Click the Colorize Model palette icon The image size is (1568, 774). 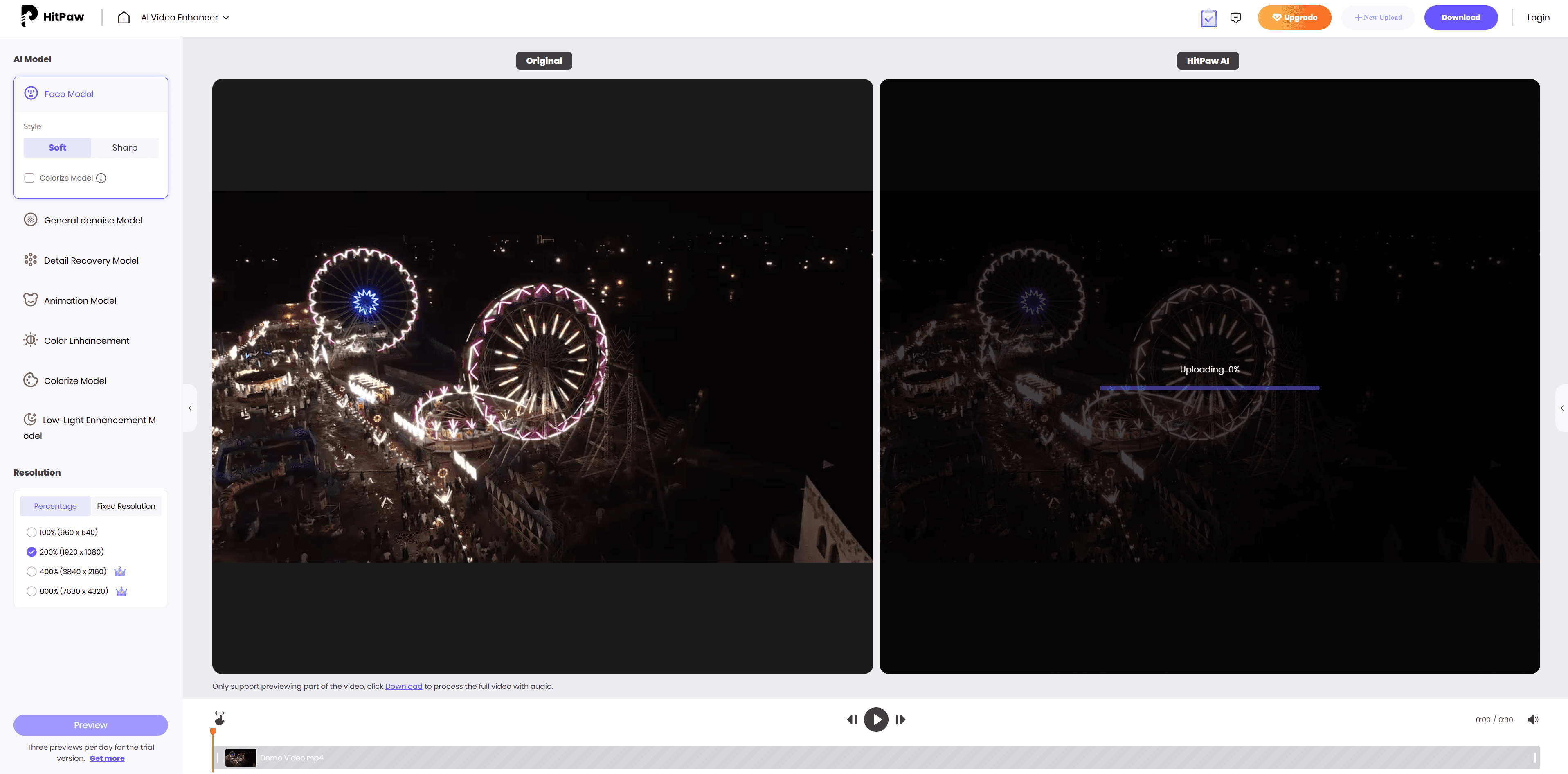point(30,380)
